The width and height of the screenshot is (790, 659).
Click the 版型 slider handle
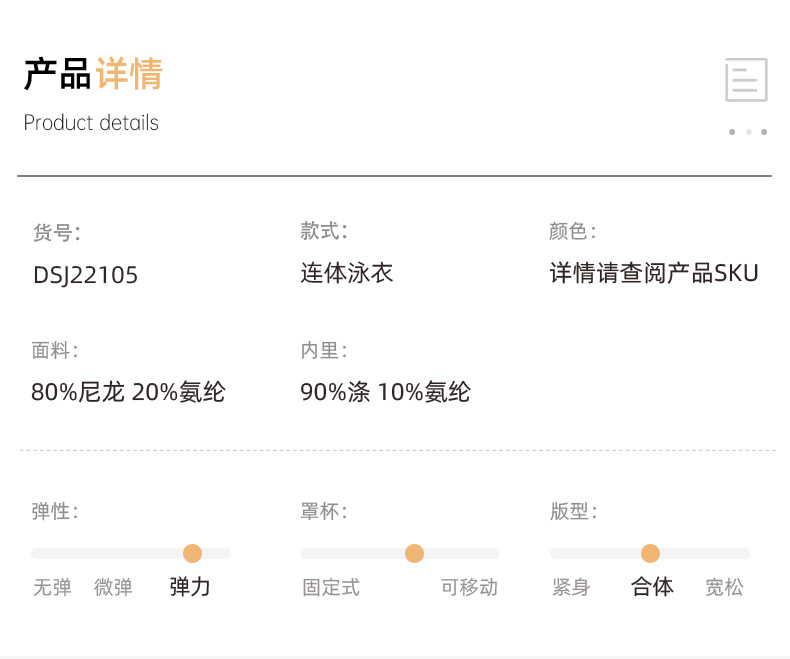(650, 553)
